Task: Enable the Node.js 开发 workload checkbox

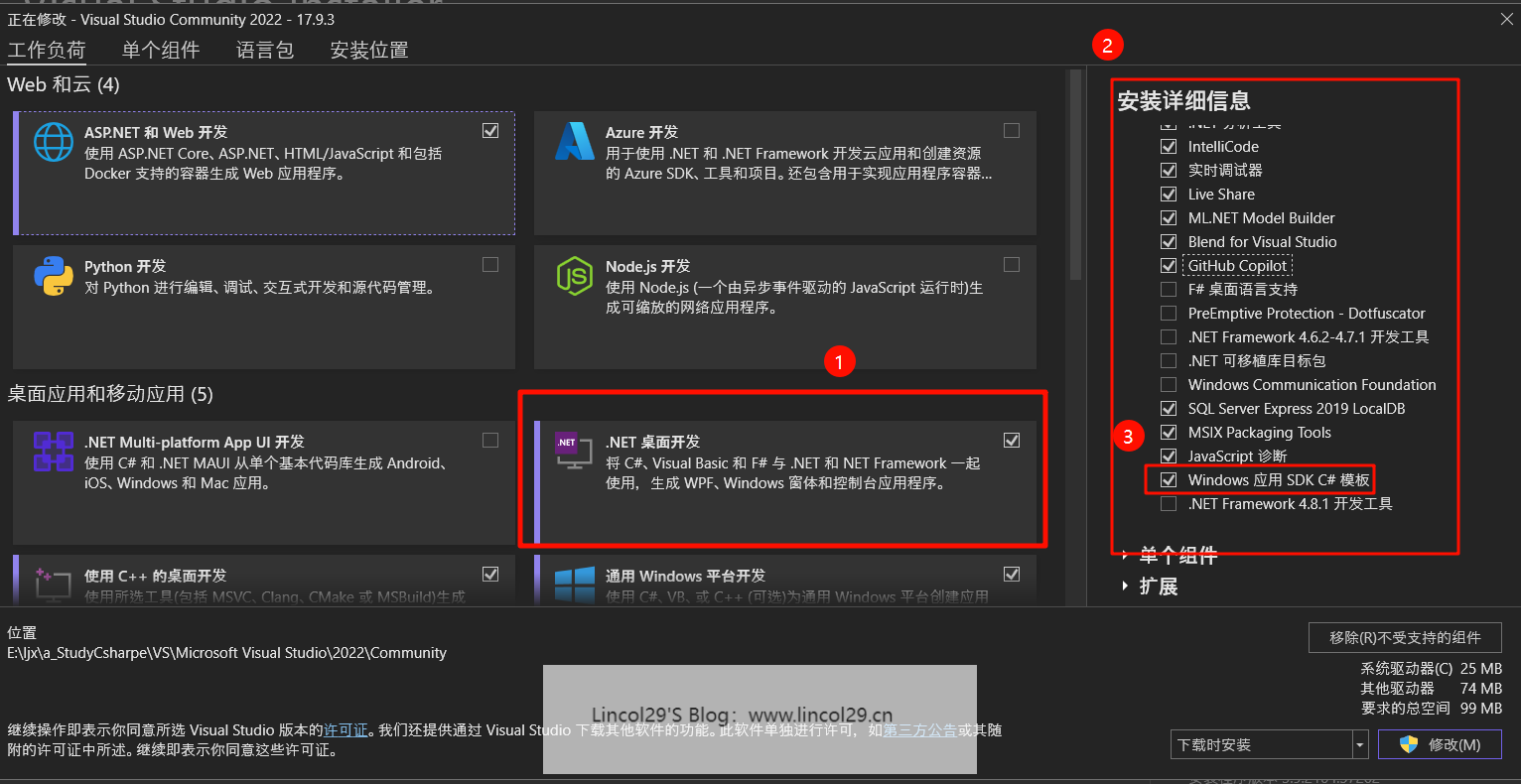Action: tap(1012, 264)
